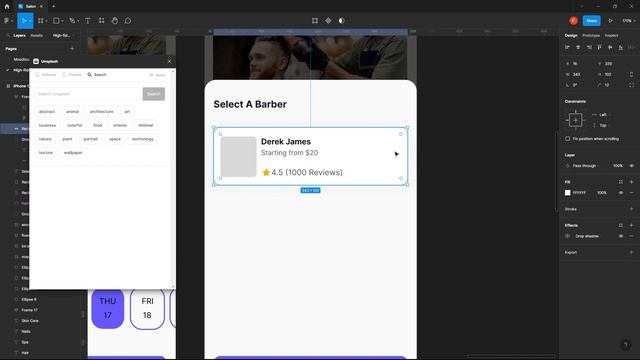
Task: Open the zoom level dropdown
Action: [629, 21]
